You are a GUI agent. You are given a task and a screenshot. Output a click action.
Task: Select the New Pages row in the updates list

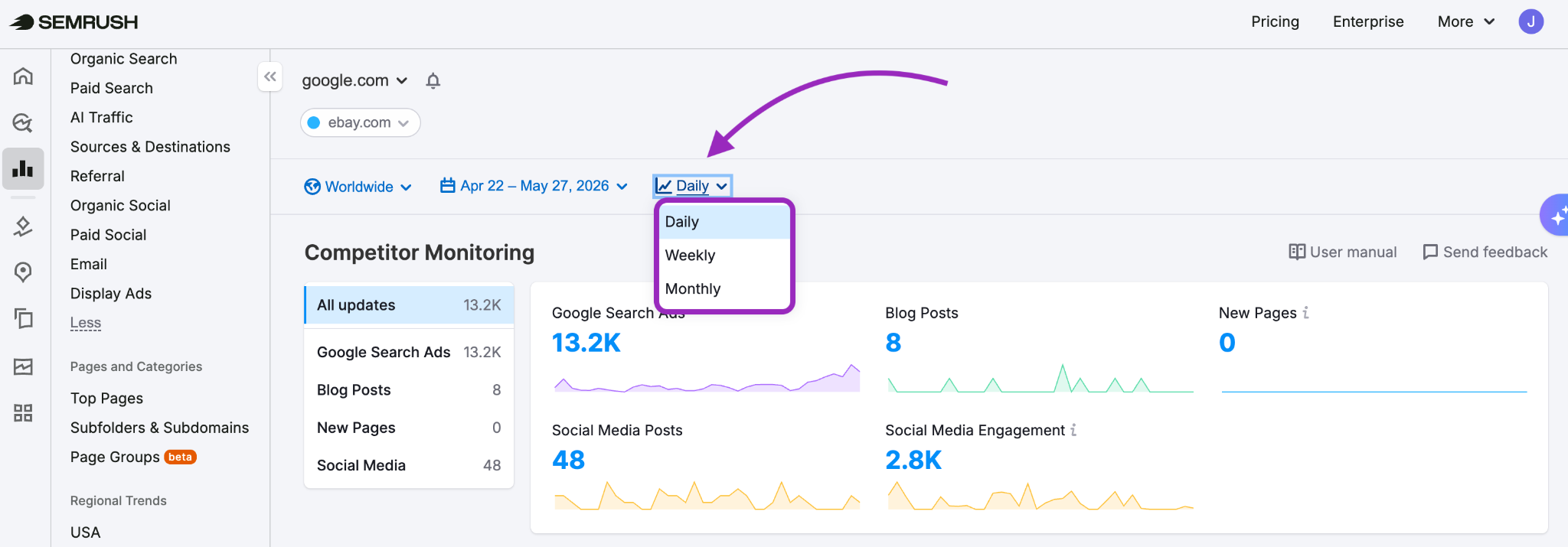(409, 428)
